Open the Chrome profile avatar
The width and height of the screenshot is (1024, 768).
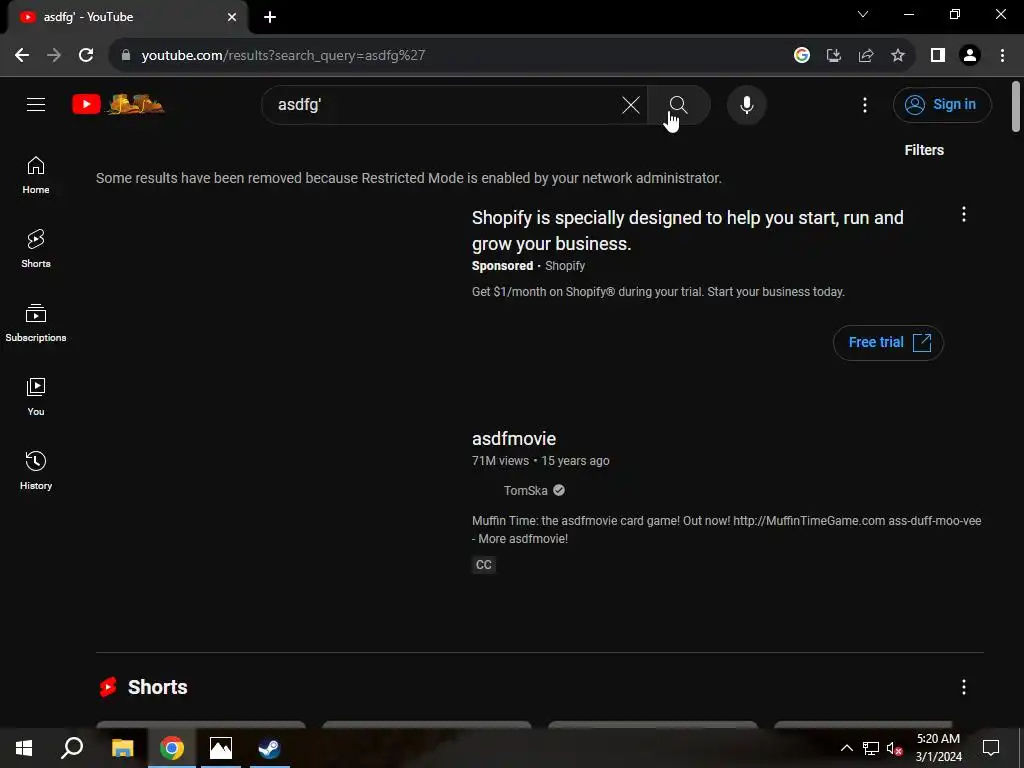pyautogui.click(x=970, y=56)
